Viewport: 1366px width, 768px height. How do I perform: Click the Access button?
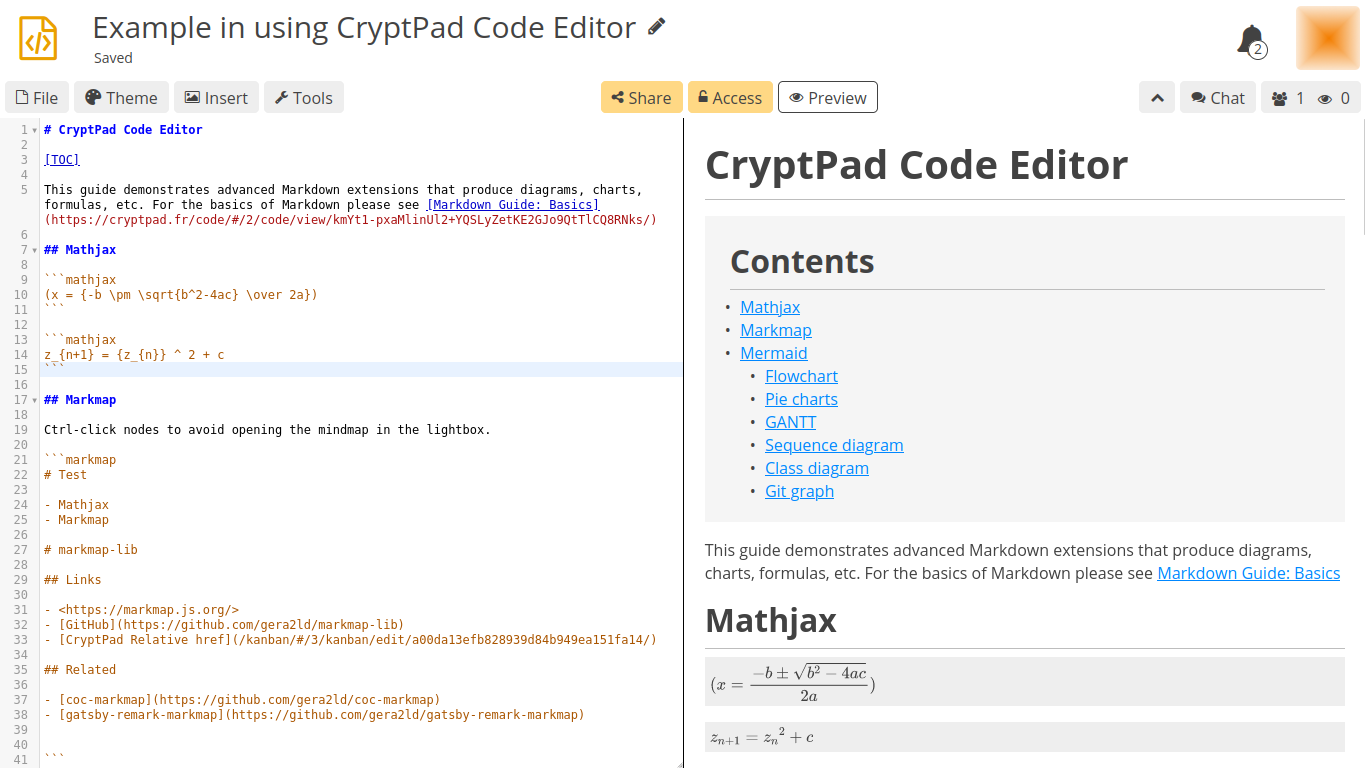tap(730, 98)
